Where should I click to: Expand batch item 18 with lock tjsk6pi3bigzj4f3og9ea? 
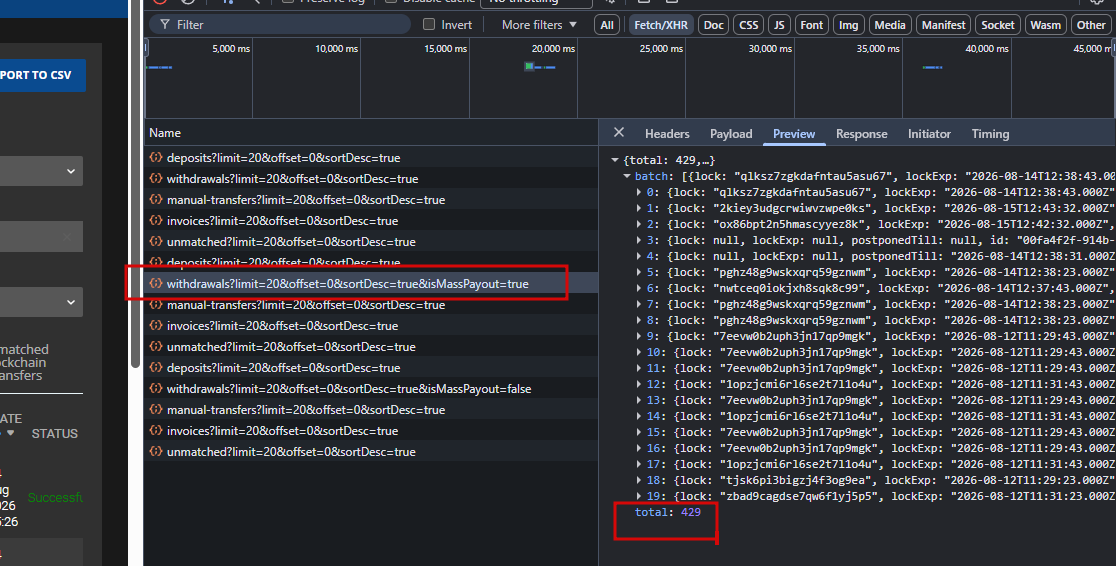638,480
